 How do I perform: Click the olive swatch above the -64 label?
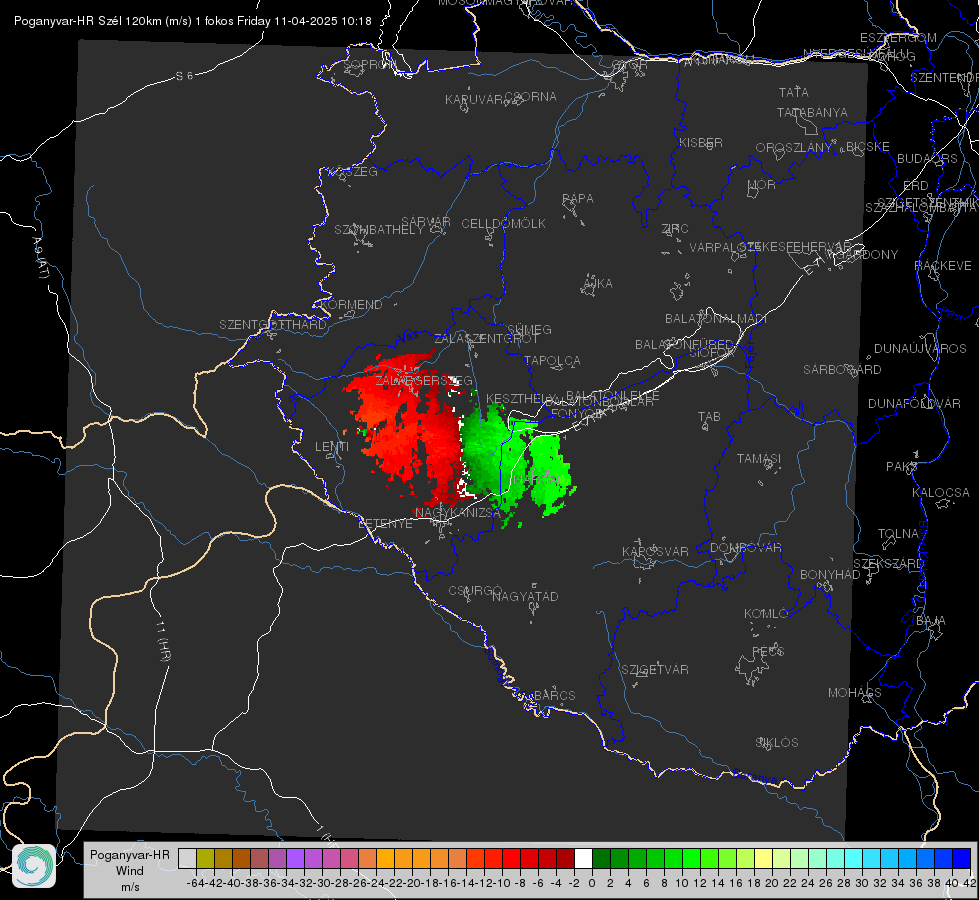point(205,858)
